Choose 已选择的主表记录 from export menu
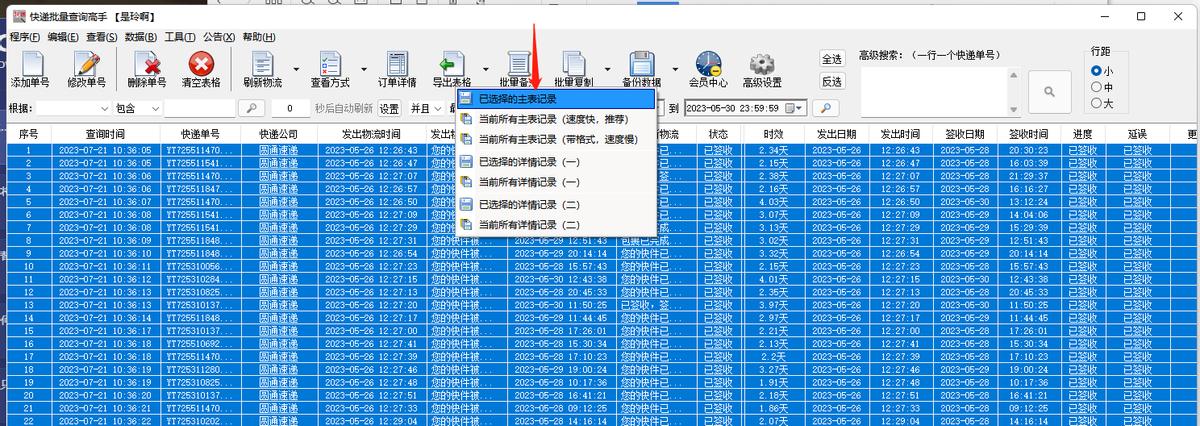 pyautogui.click(x=556, y=99)
